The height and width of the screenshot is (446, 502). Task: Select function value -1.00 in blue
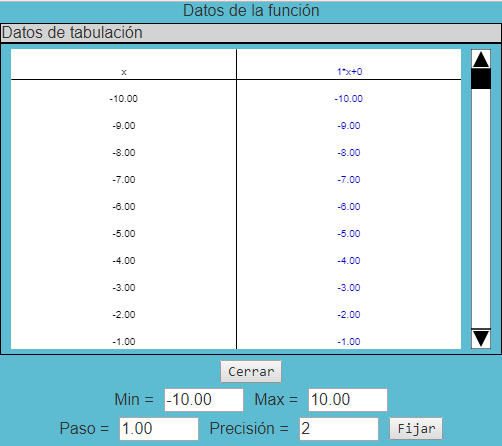349,342
